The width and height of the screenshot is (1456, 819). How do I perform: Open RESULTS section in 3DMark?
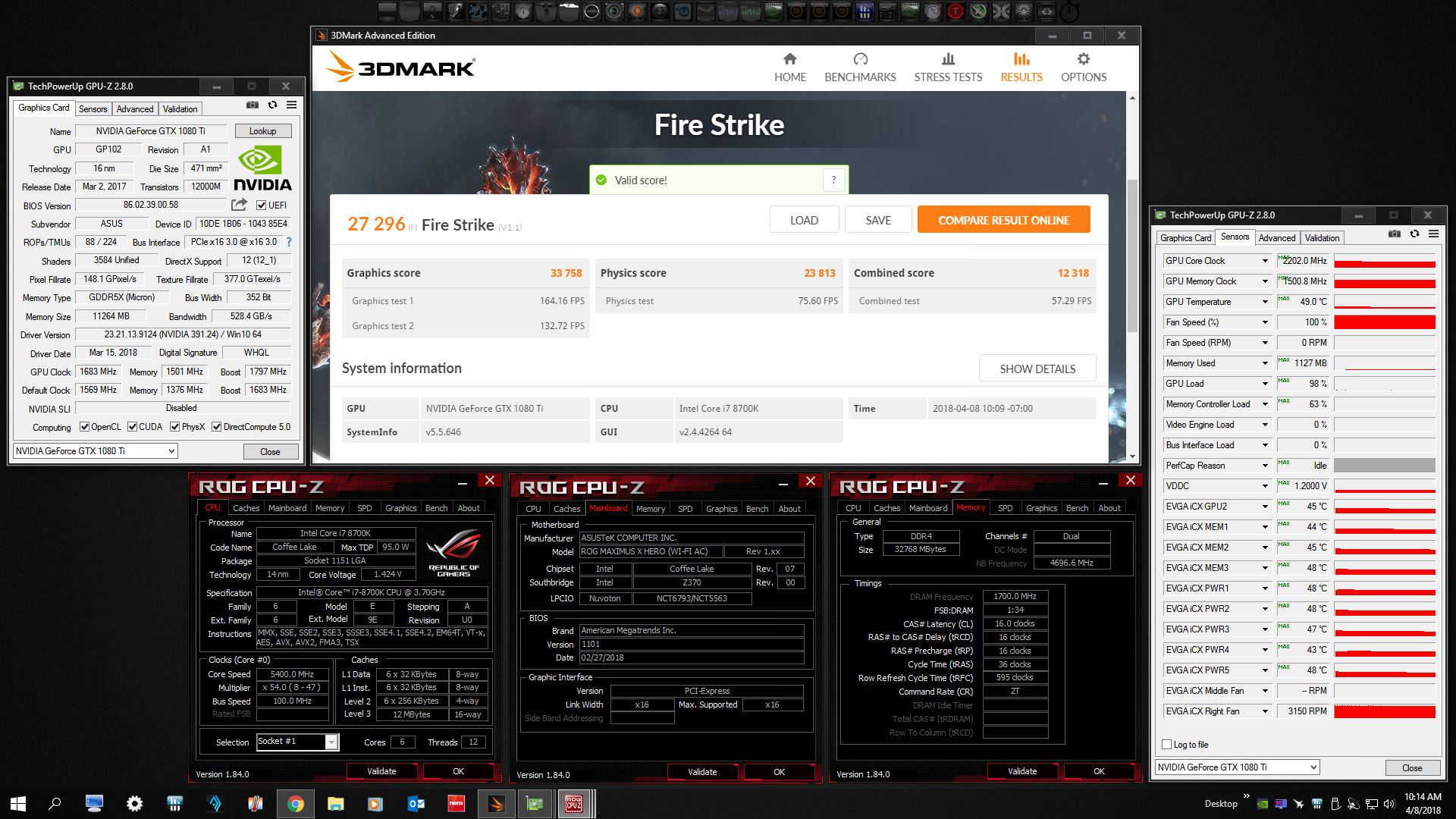pyautogui.click(x=1021, y=67)
